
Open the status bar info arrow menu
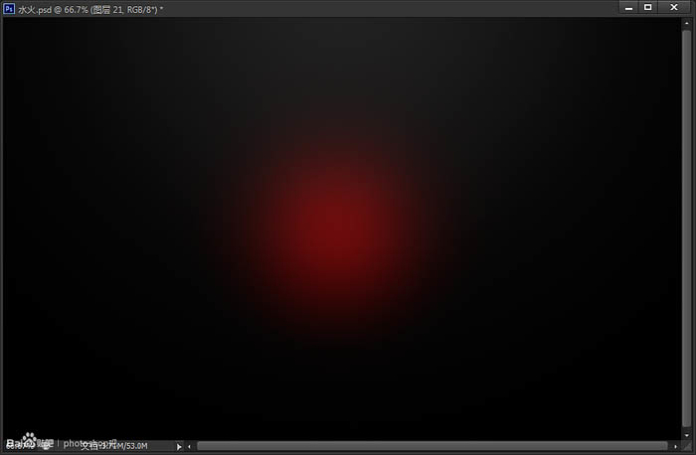pyautogui.click(x=179, y=447)
